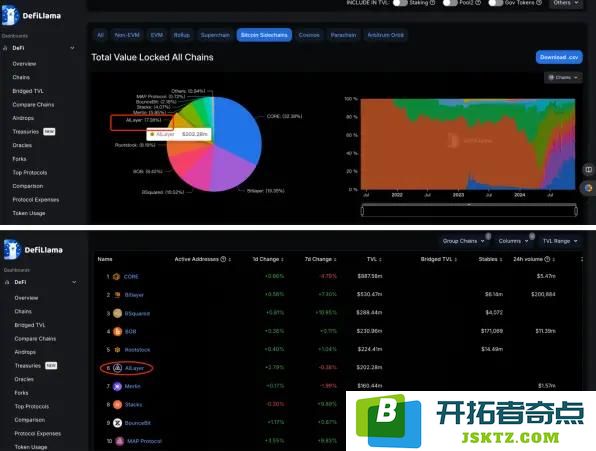Click the Stacks chain icon
The image size is (596, 451).
[117, 404]
